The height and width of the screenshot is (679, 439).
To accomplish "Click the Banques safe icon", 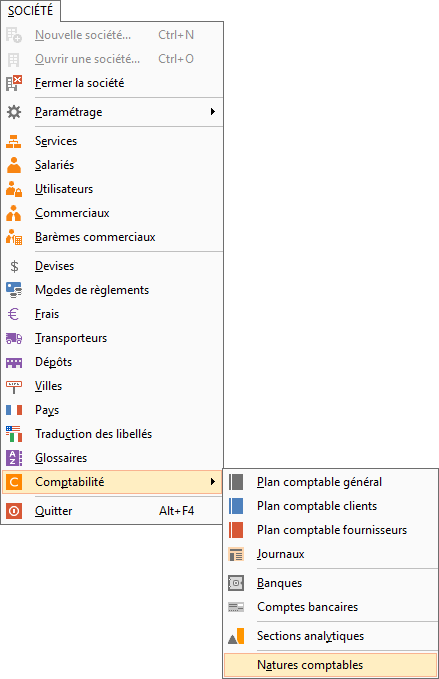I will click(236, 583).
